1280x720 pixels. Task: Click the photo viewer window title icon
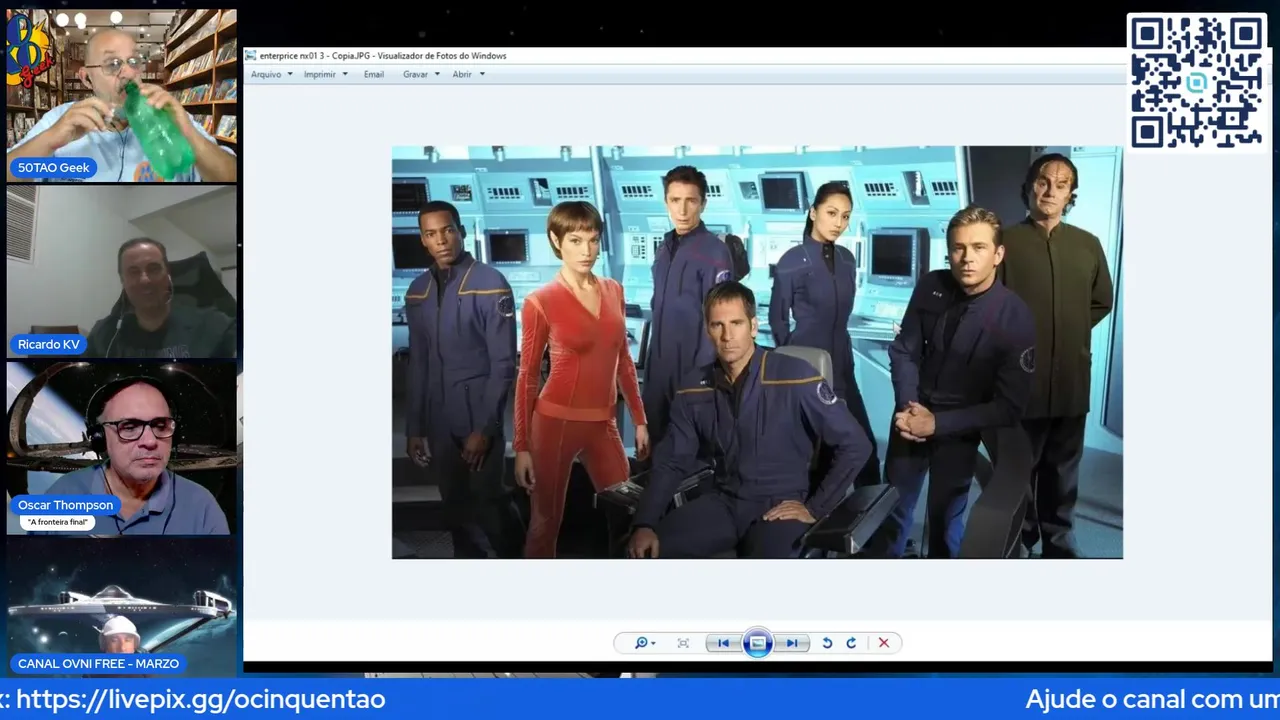251,56
